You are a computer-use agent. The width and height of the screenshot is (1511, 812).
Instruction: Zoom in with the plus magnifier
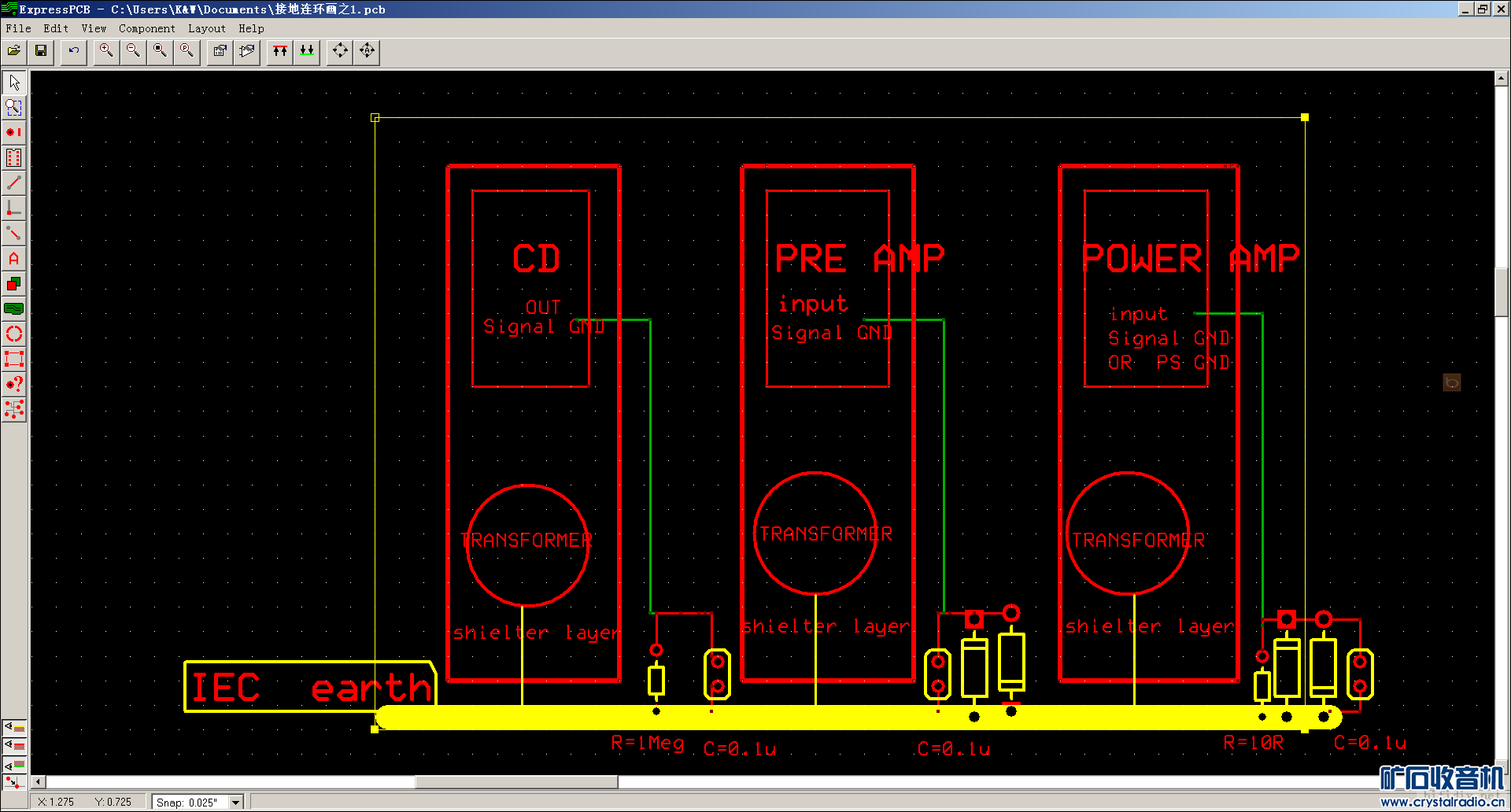coord(106,51)
